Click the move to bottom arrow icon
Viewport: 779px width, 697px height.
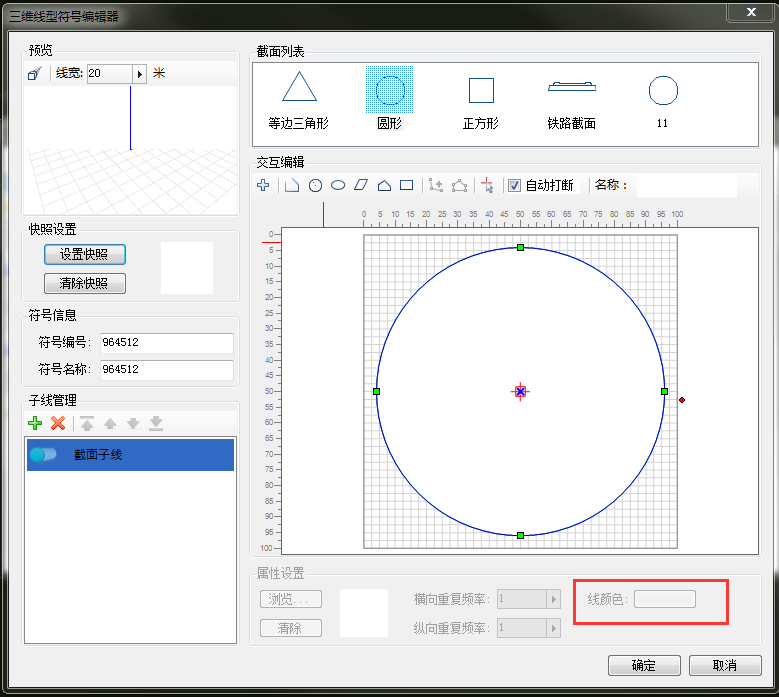click(156, 423)
